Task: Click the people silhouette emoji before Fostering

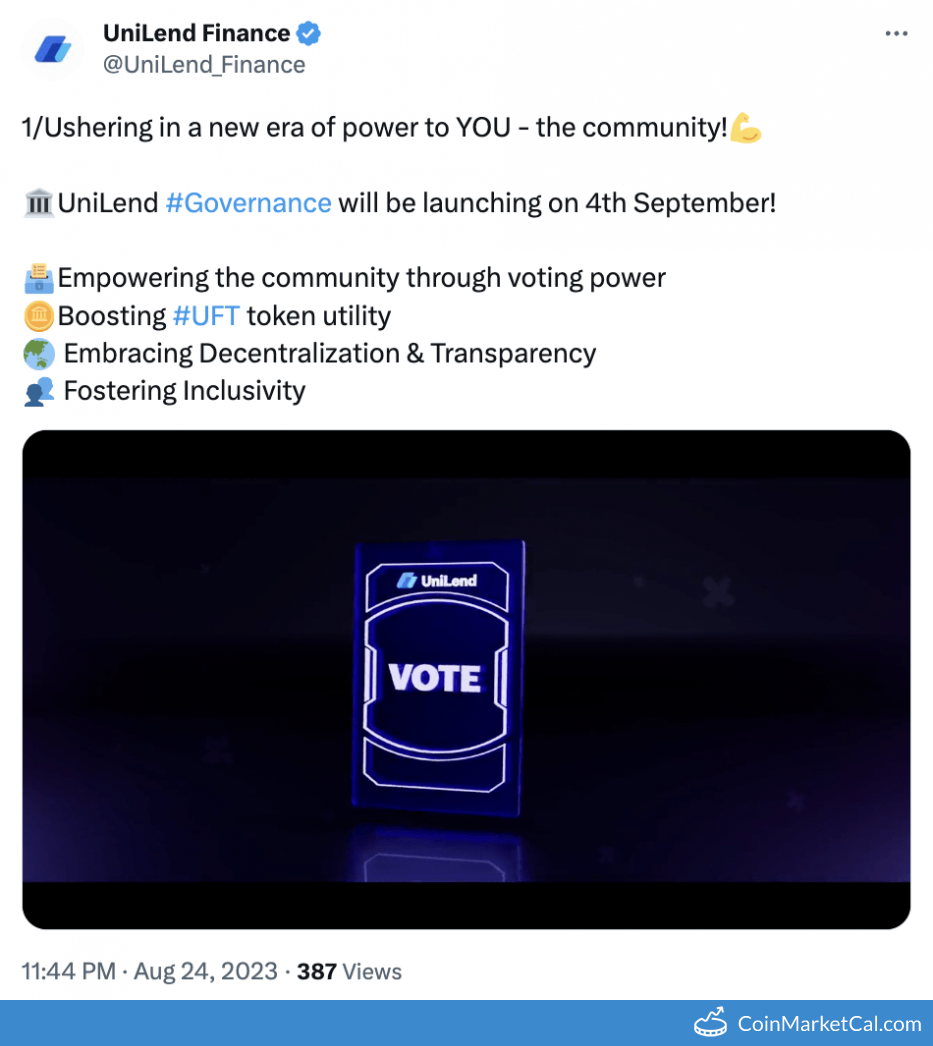Action: point(38,391)
